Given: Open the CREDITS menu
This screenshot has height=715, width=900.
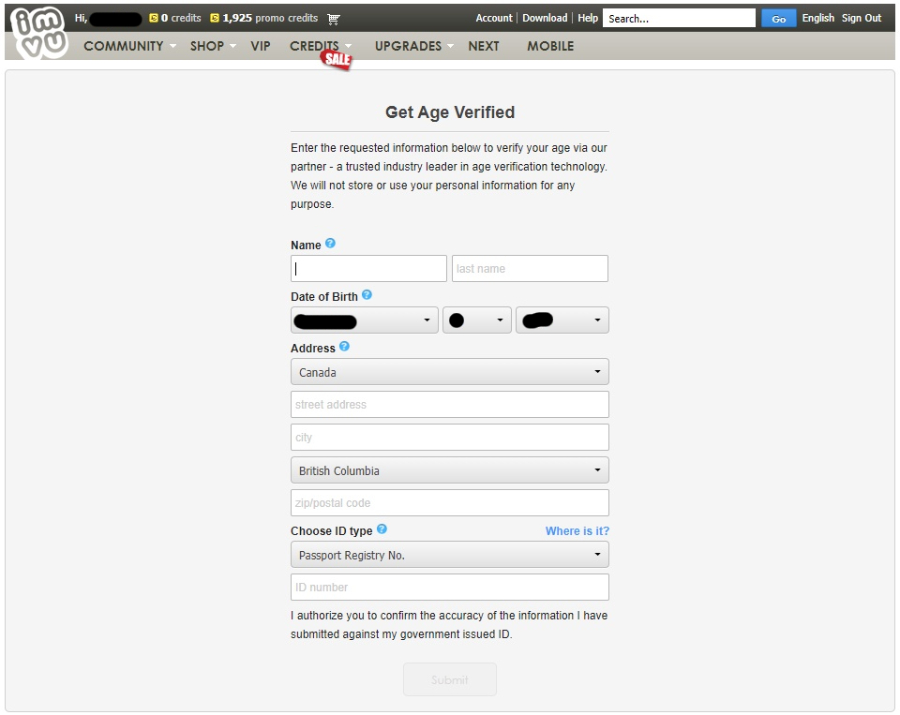Looking at the screenshot, I should [315, 46].
